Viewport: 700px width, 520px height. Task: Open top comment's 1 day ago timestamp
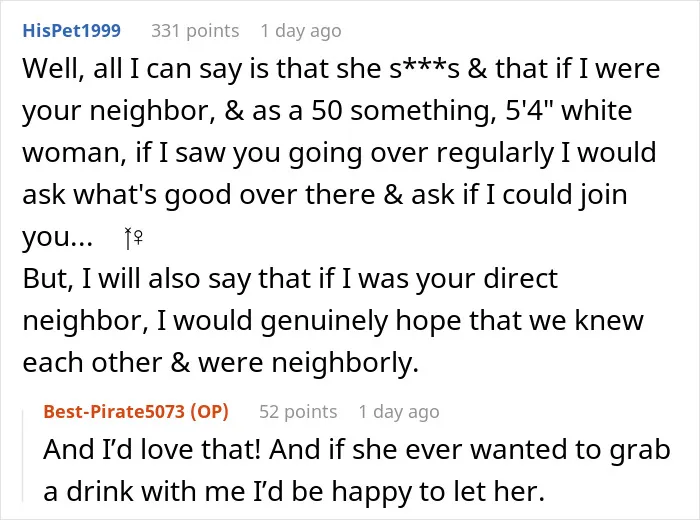(x=301, y=31)
